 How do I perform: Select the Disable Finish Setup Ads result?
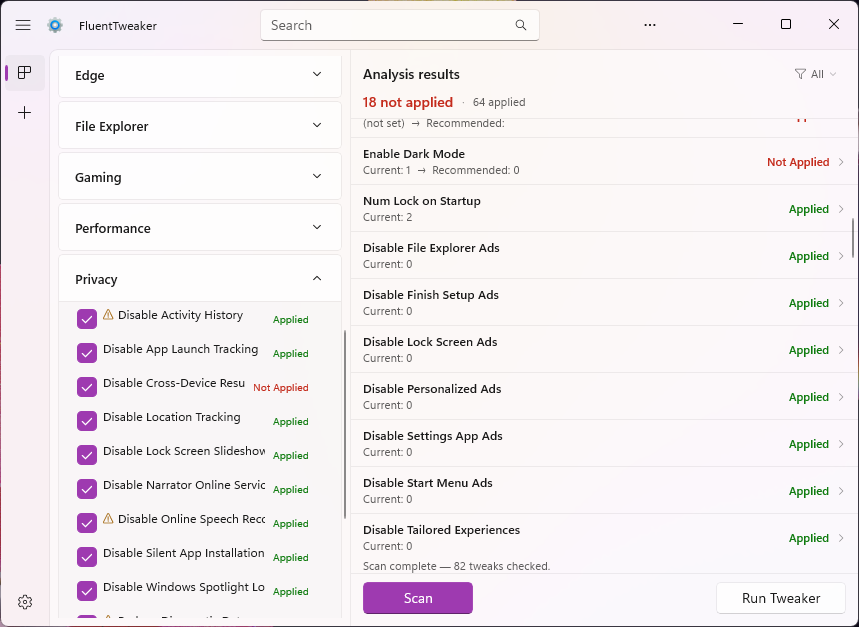pos(604,303)
